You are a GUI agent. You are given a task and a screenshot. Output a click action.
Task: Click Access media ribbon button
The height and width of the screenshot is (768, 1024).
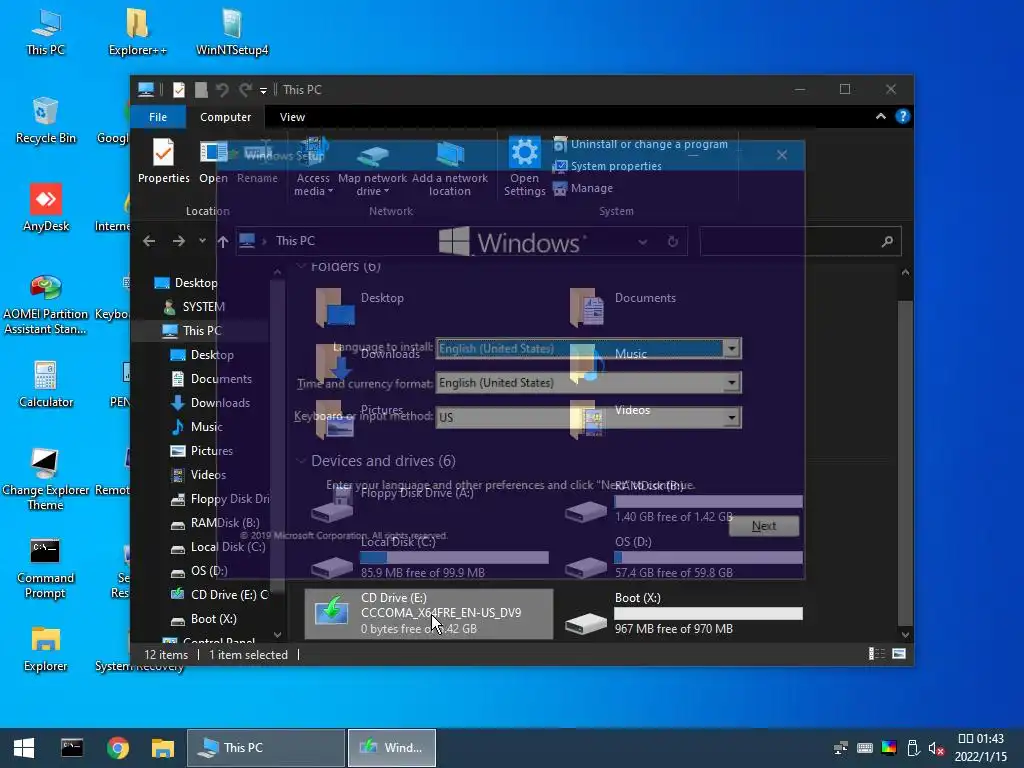click(313, 167)
